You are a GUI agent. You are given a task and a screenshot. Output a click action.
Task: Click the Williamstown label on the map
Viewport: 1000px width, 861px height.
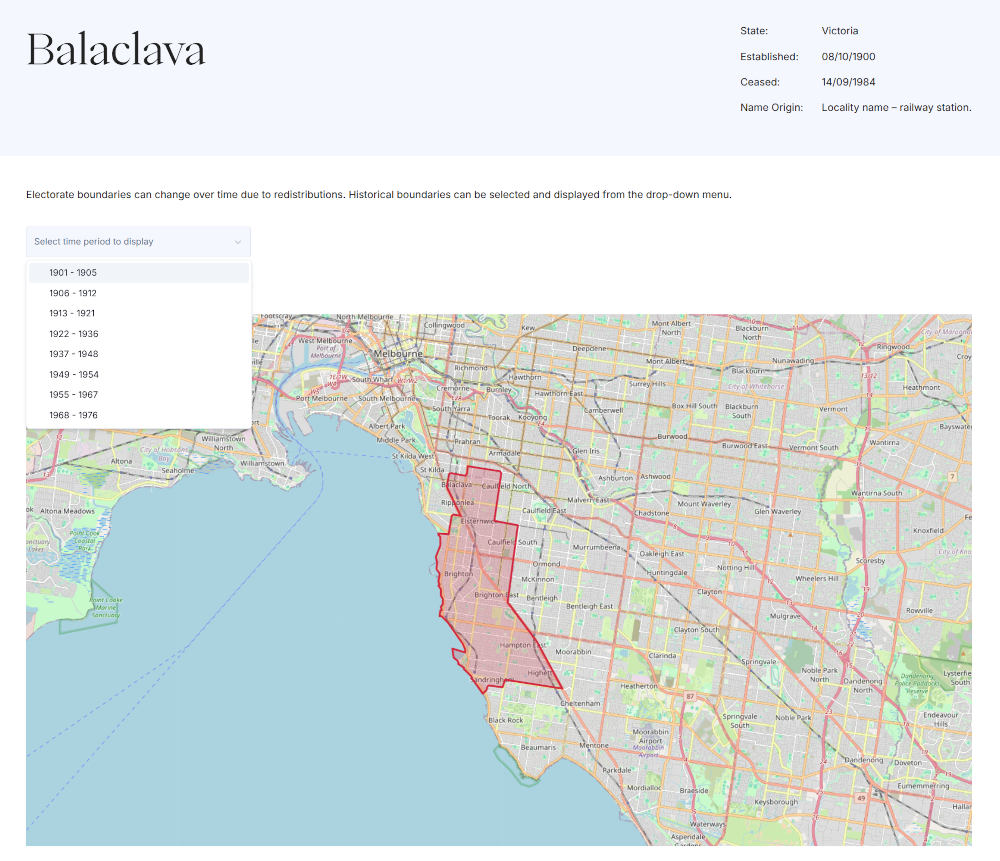262,463
